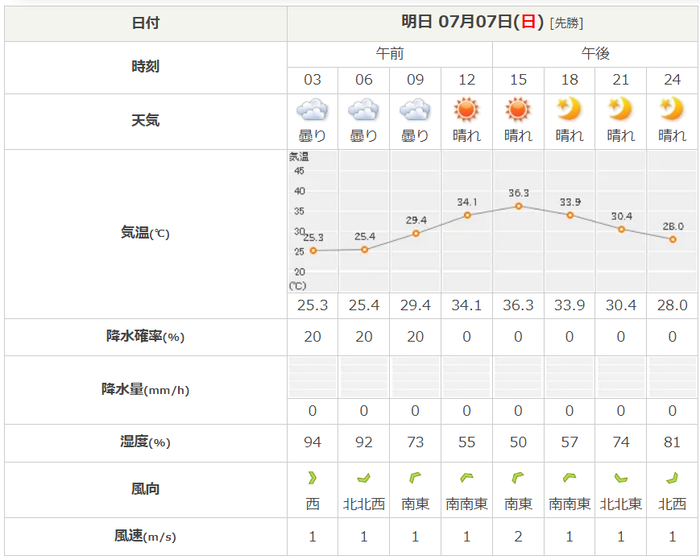Select the 北北東 wind direction label

(x=621, y=504)
